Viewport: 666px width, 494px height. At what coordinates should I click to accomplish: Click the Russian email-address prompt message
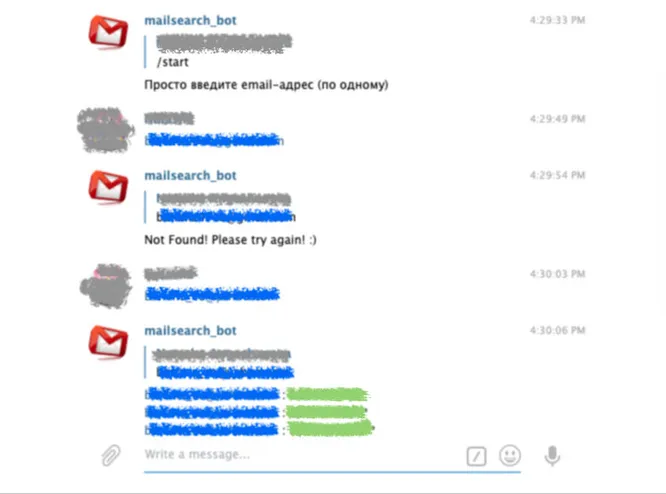(266, 85)
